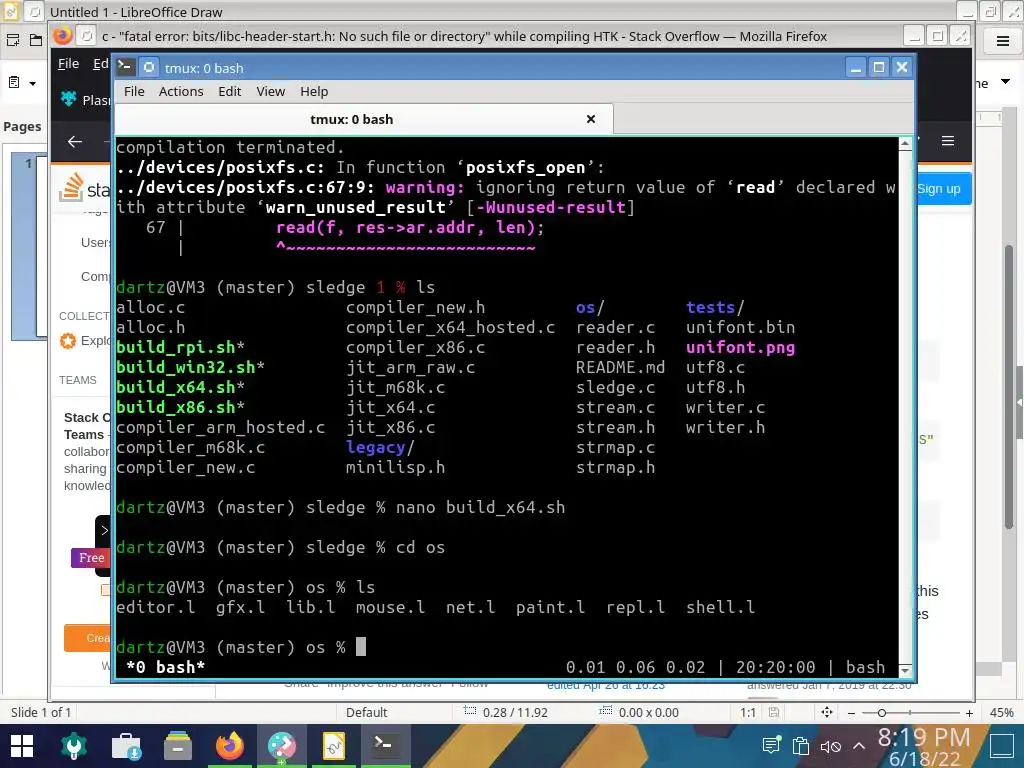Open the Edit menu in terminal

coord(229,91)
